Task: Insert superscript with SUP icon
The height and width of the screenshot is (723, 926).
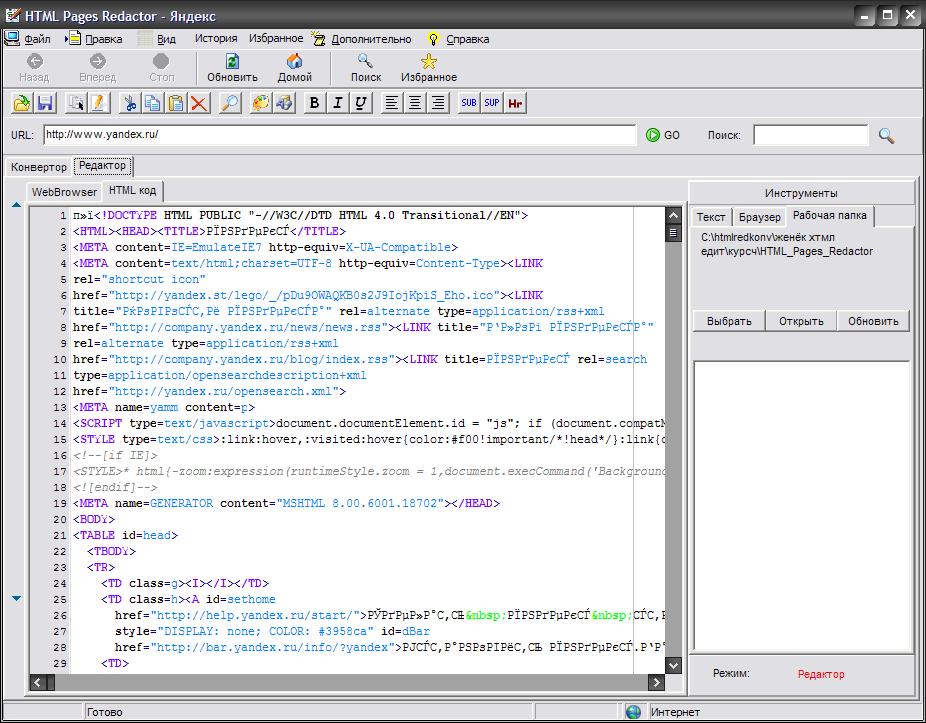Action: (x=492, y=103)
